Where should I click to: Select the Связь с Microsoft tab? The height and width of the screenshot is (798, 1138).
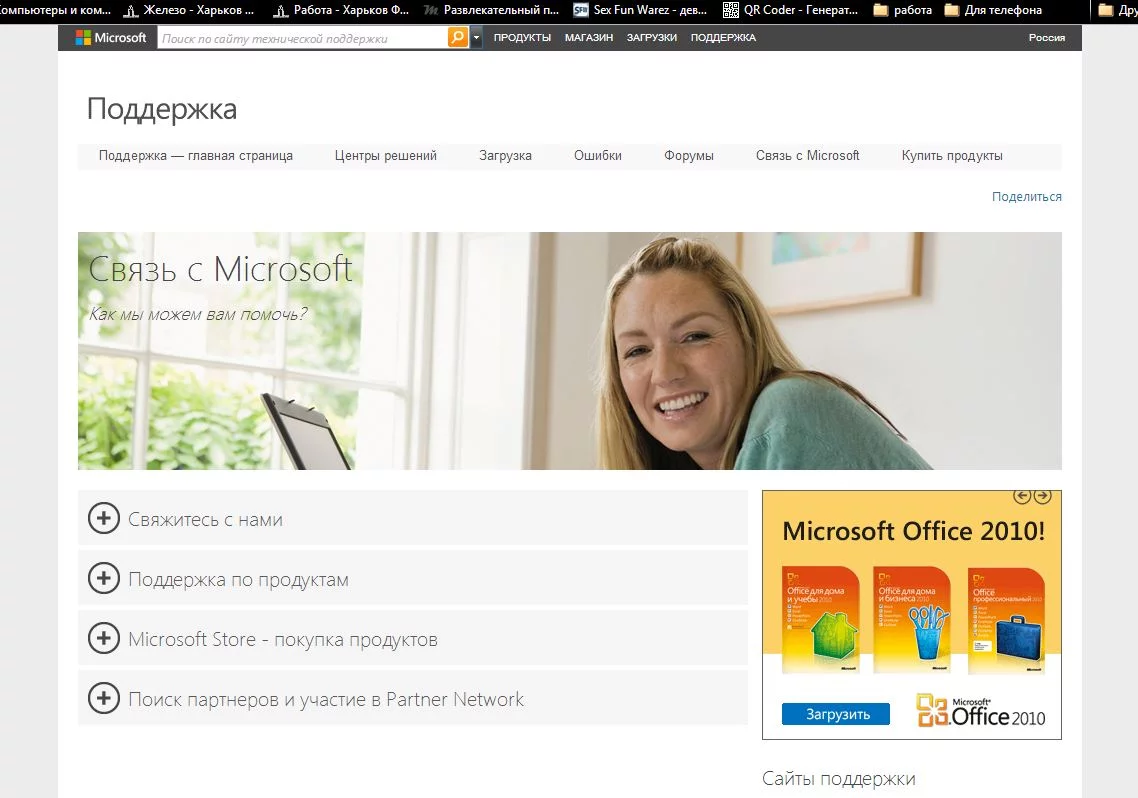point(807,156)
